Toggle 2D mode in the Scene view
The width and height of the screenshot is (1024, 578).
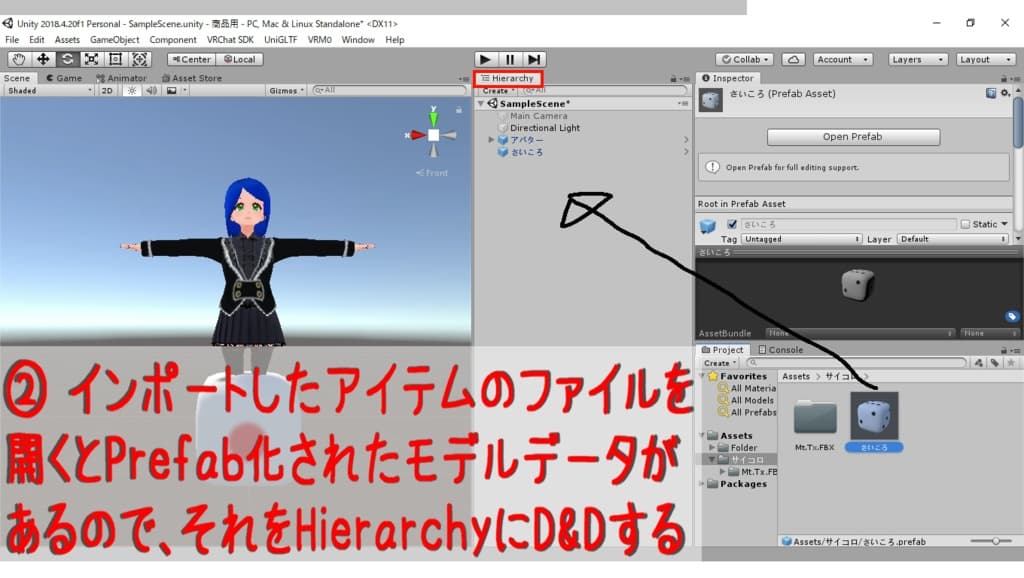(107, 90)
